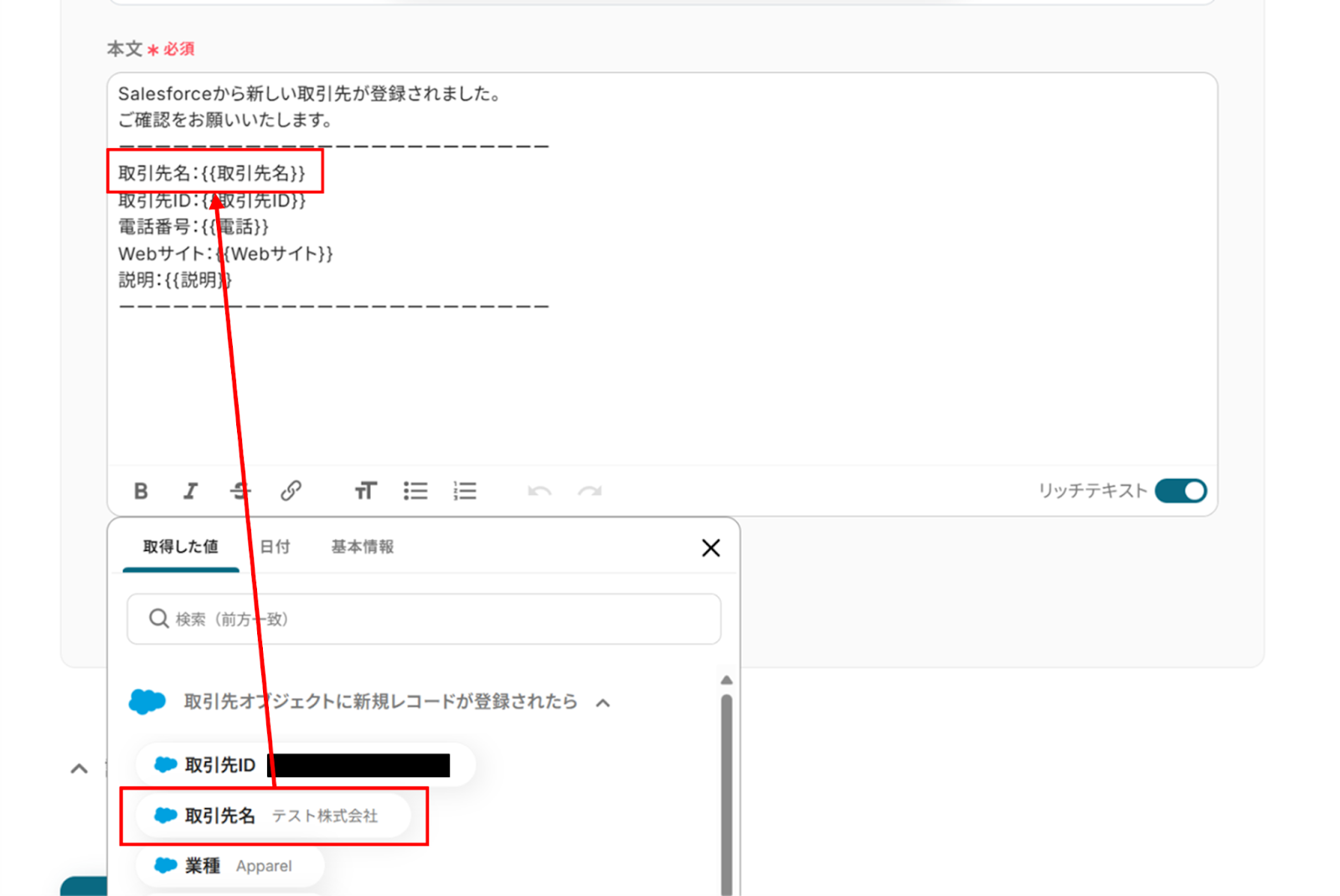Click inside the 本文 body text area
The image size is (1340, 896).
662,268
